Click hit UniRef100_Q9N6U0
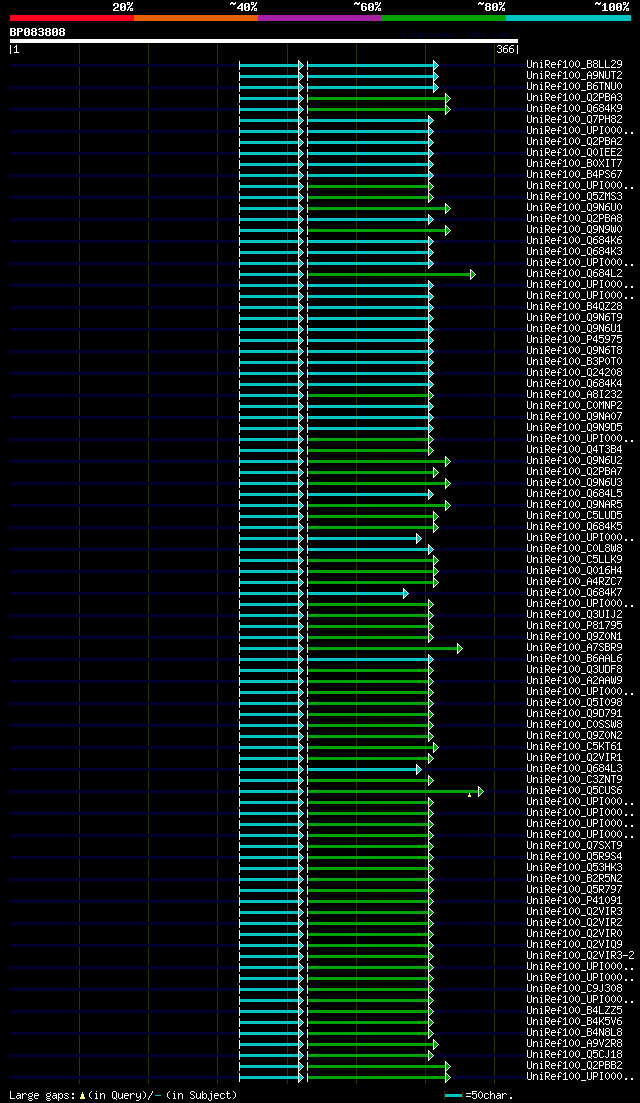This screenshot has height=1103, width=640. [574, 208]
